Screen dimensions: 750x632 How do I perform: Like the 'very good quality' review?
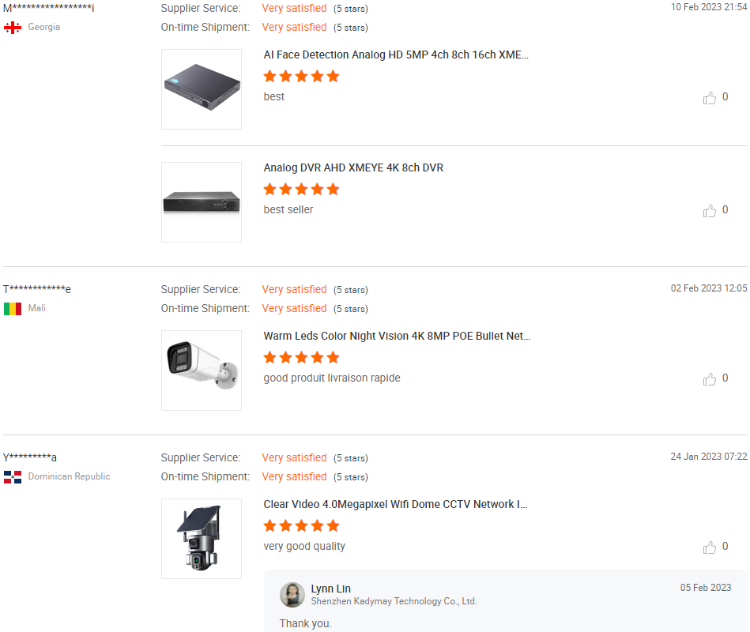710,547
